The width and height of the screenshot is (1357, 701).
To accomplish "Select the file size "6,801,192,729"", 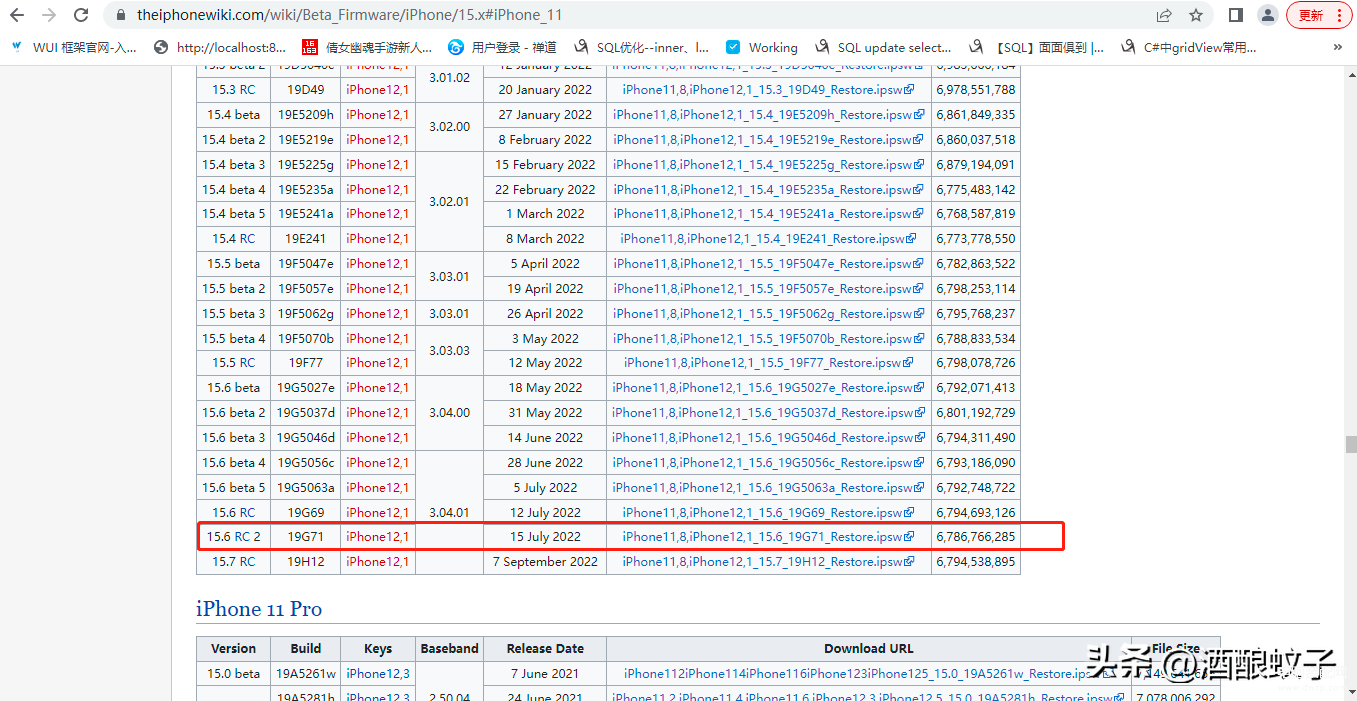I will pos(976,413).
